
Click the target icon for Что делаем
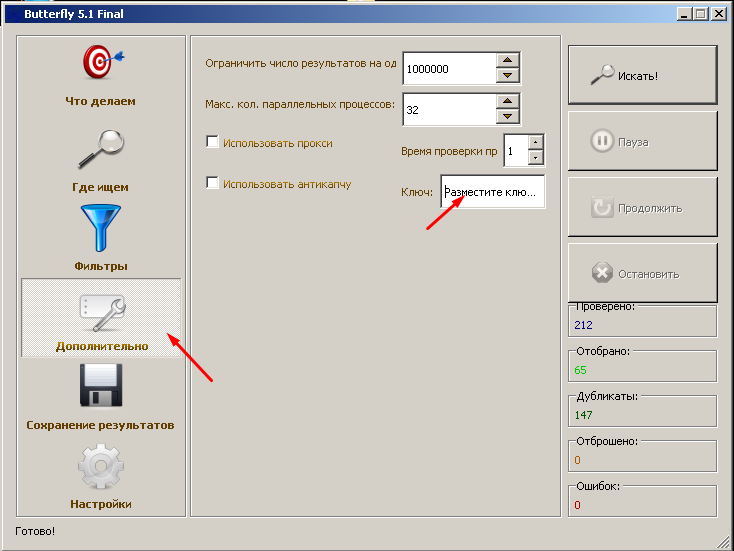pyautogui.click(x=99, y=64)
